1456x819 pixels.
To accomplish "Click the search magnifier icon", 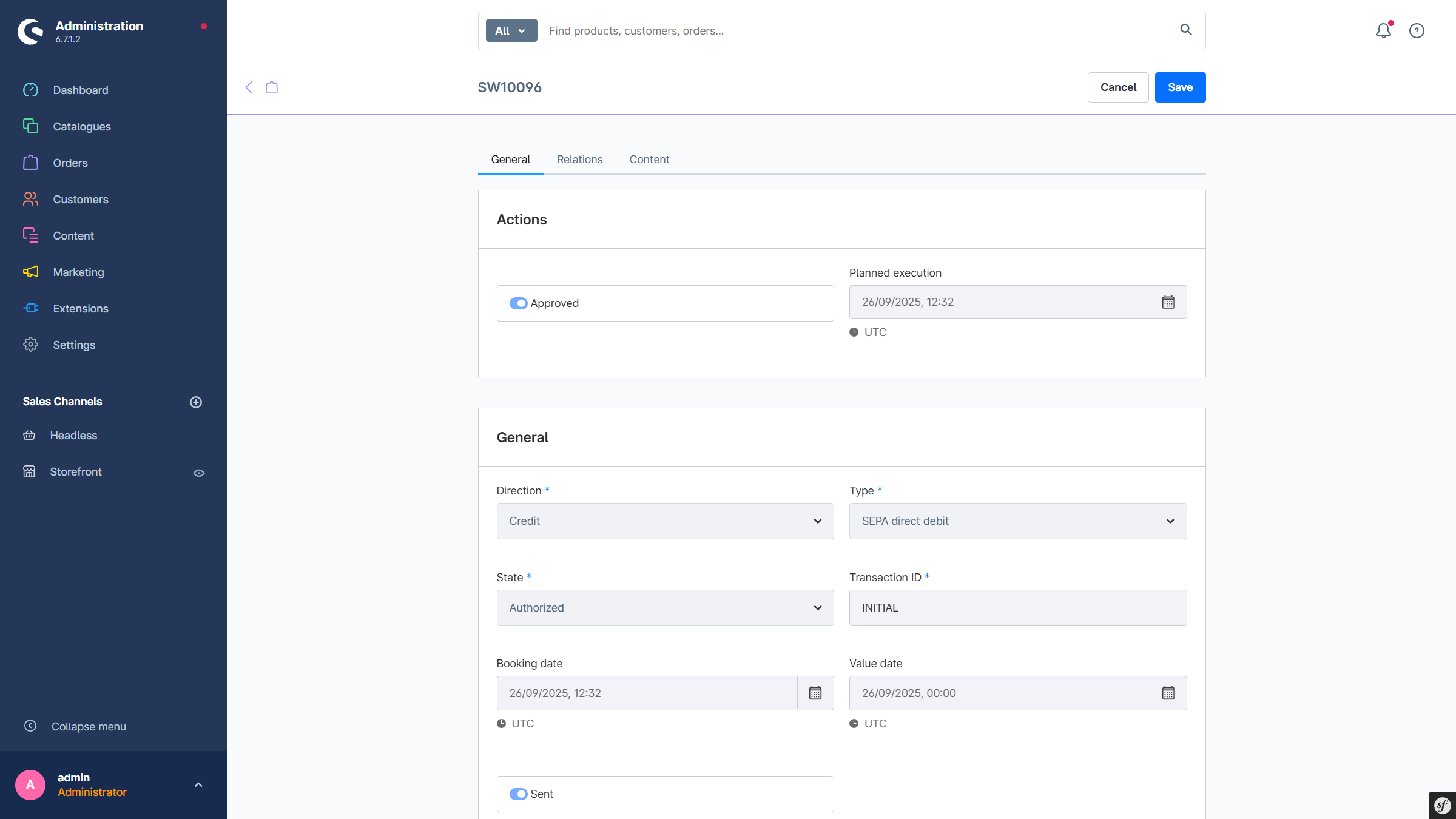I will click(1186, 30).
